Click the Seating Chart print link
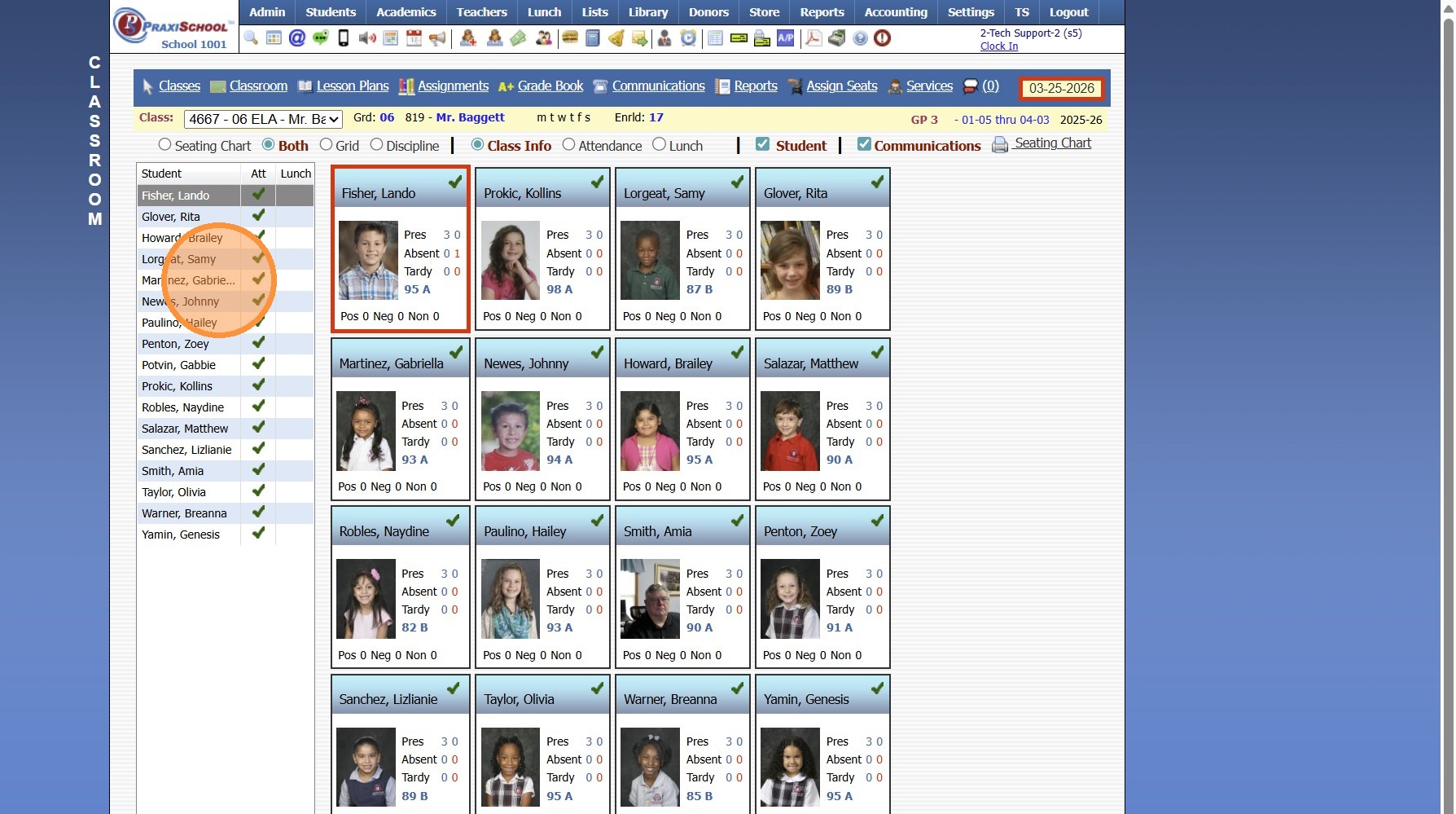This screenshot has height=814, width=1456. point(1053,143)
